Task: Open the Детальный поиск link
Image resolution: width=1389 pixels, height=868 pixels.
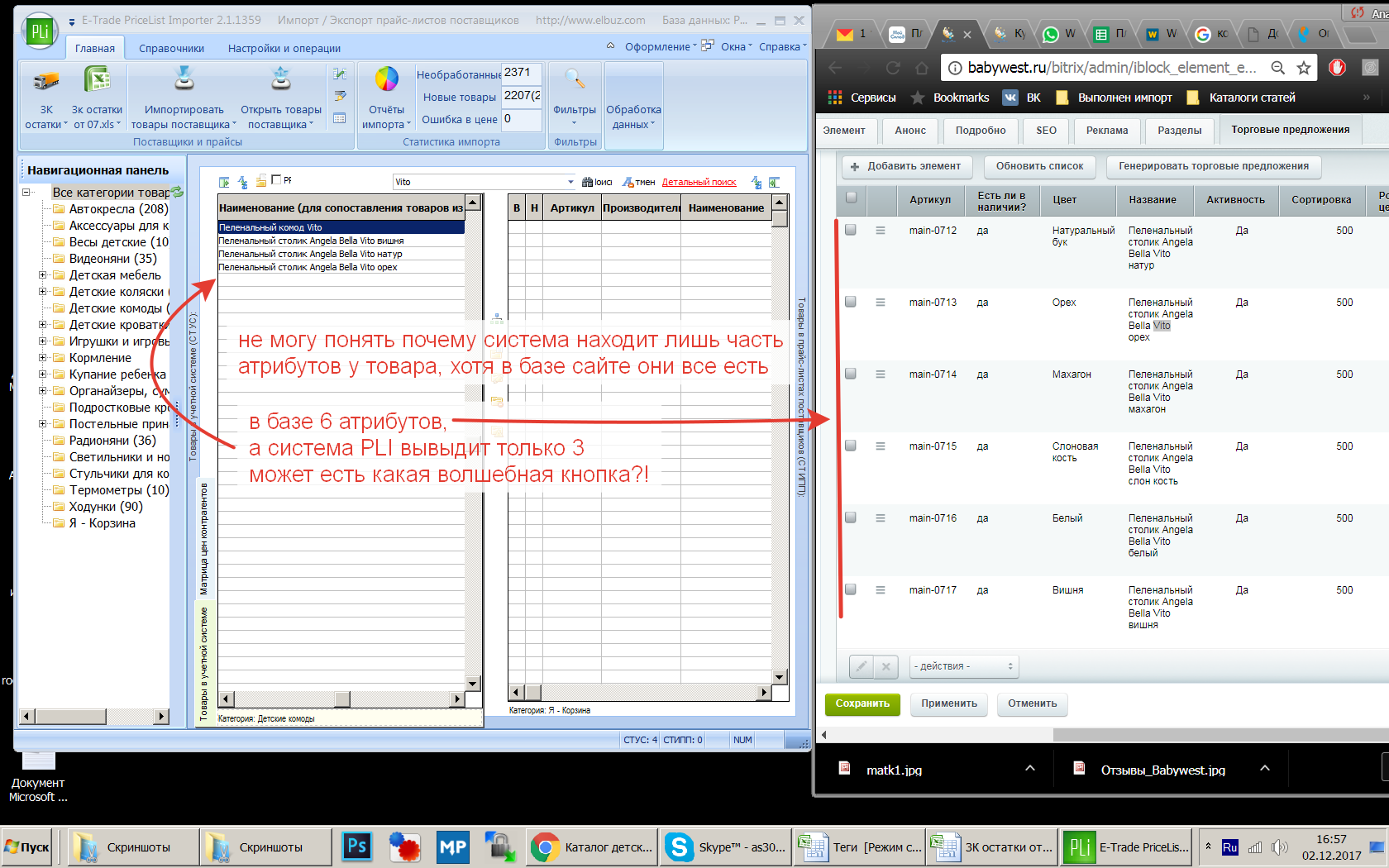Action: (x=699, y=182)
